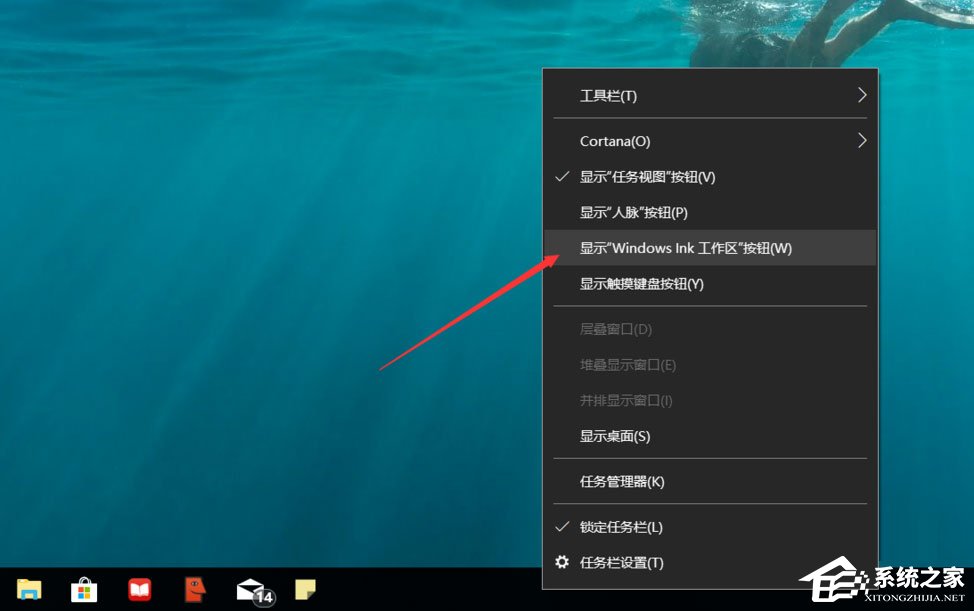This screenshot has width=974, height=611.
Task: Select 显示"Windows Ink 工作区"按钮
Action: point(685,248)
